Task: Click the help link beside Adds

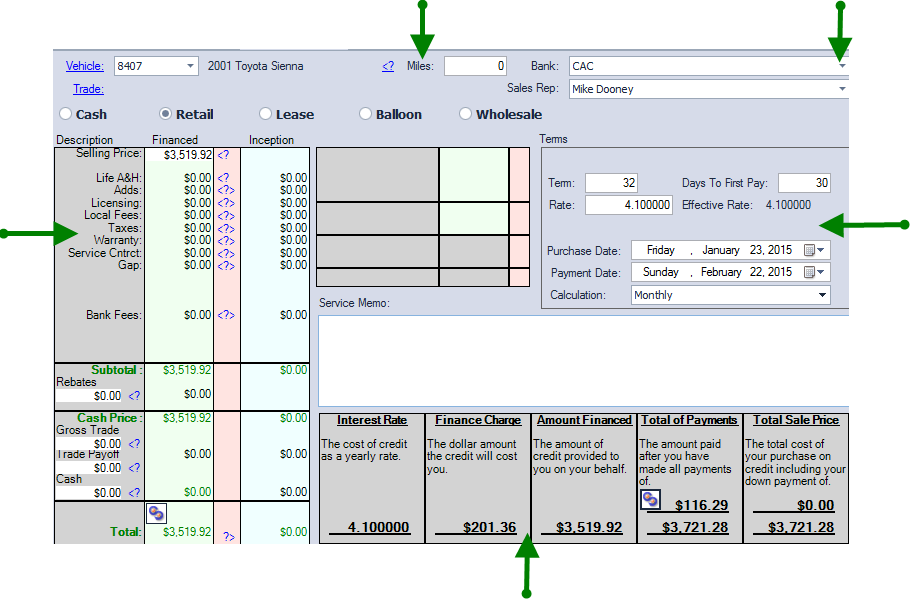Action: [x=226, y=190]
